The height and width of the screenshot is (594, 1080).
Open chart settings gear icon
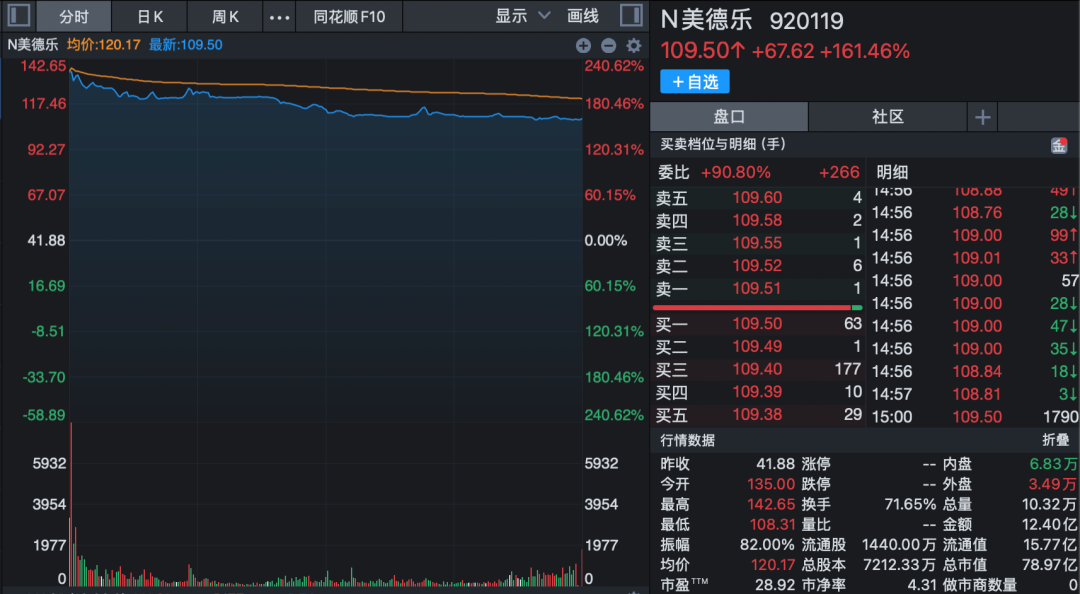coord(633,45)
